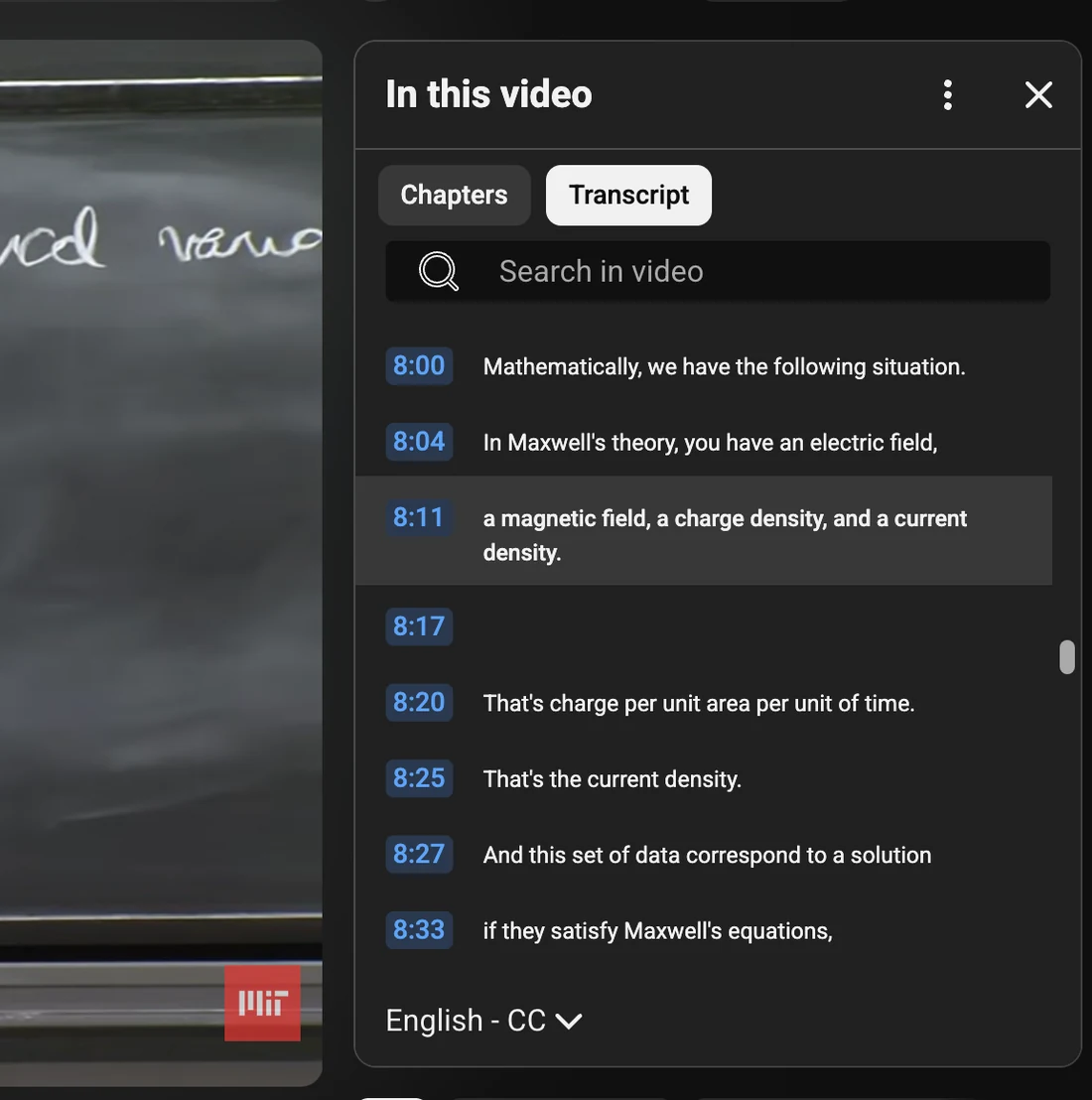Open the three-dot more options menu
The width and height of the screenshot is (1092, 1100).
947,94
